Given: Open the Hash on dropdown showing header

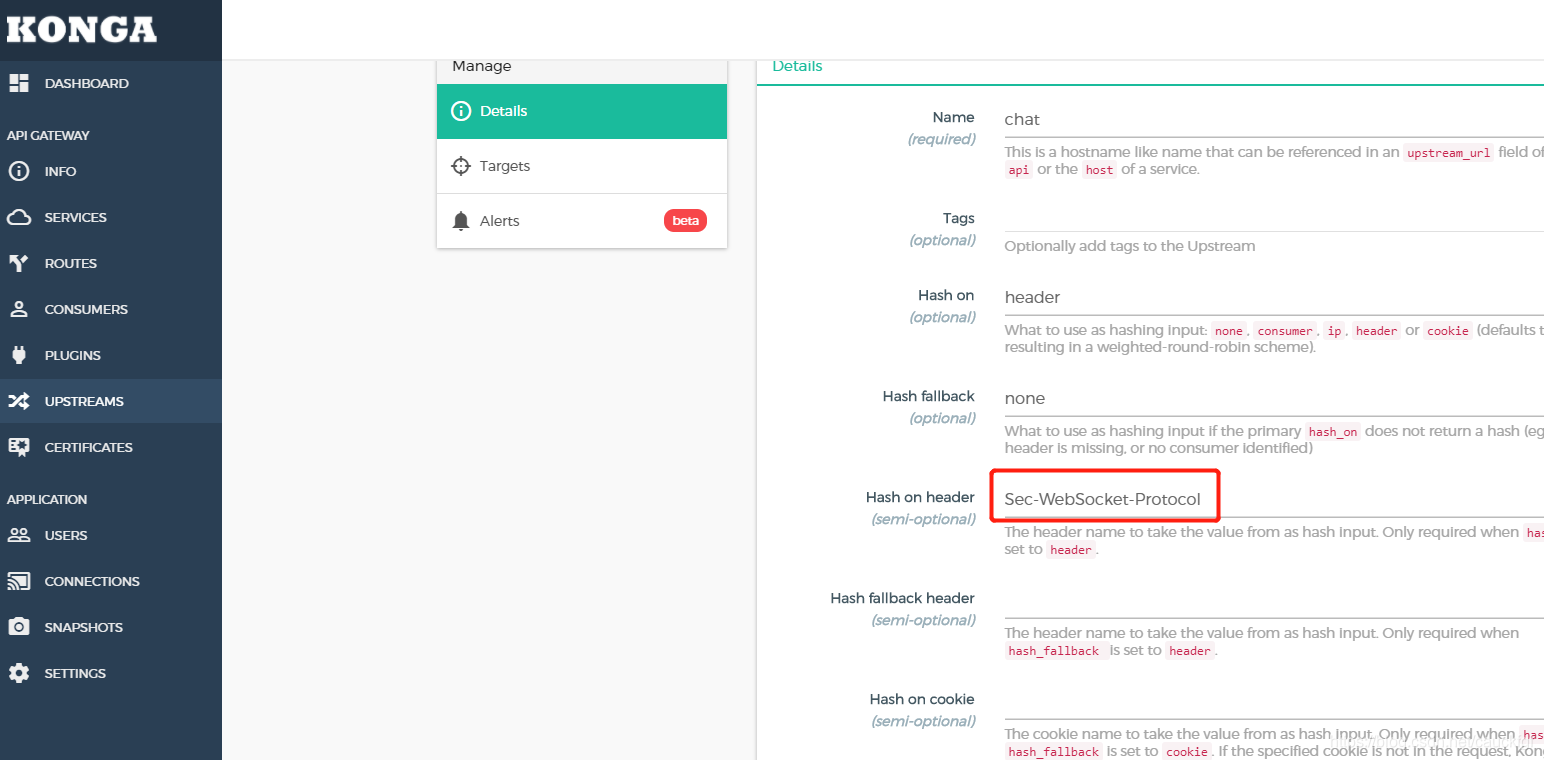Looking at the screenshot, I should [x=1274, y=297].
